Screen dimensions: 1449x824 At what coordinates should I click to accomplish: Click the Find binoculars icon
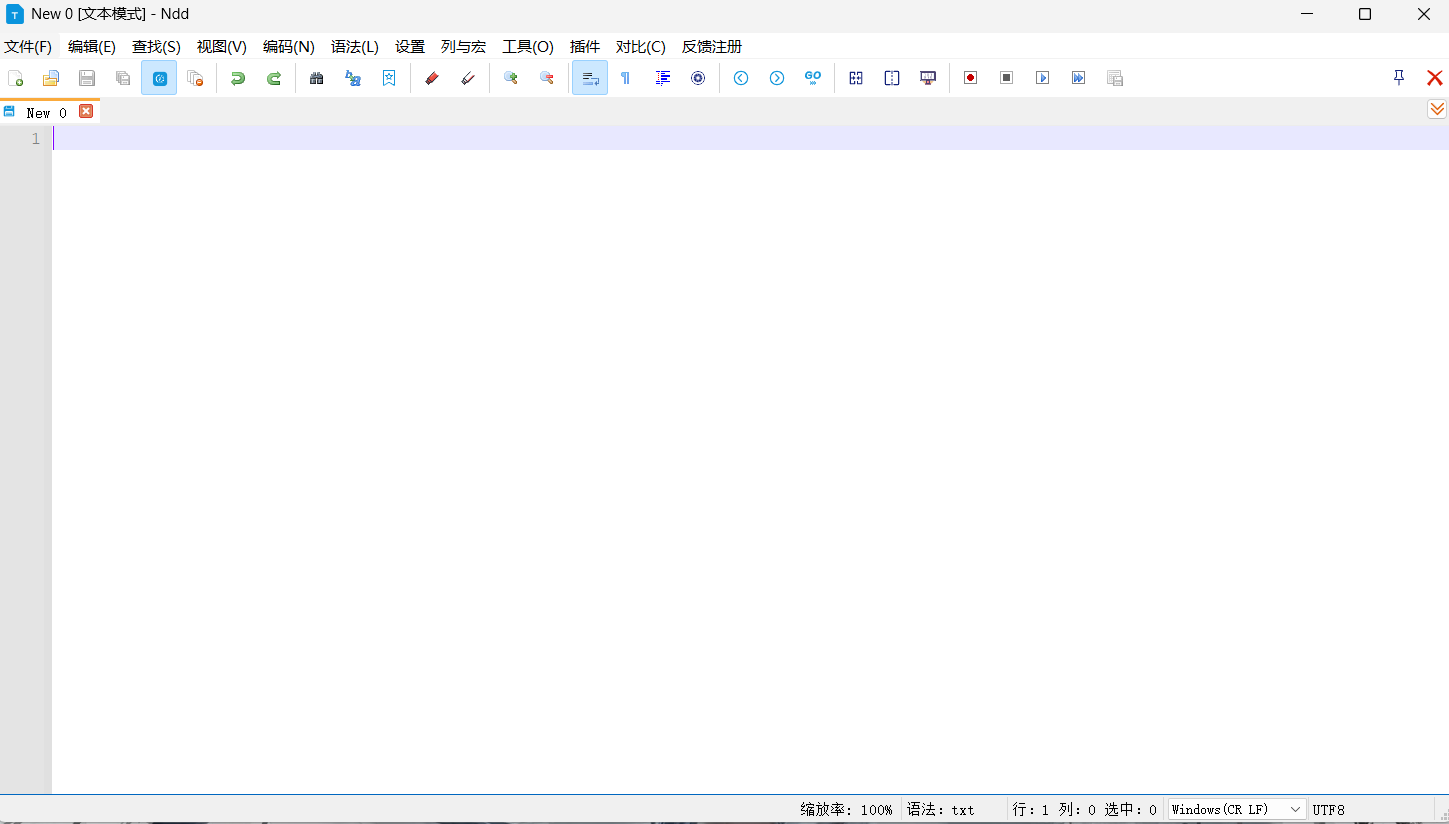tap(316, 77)
